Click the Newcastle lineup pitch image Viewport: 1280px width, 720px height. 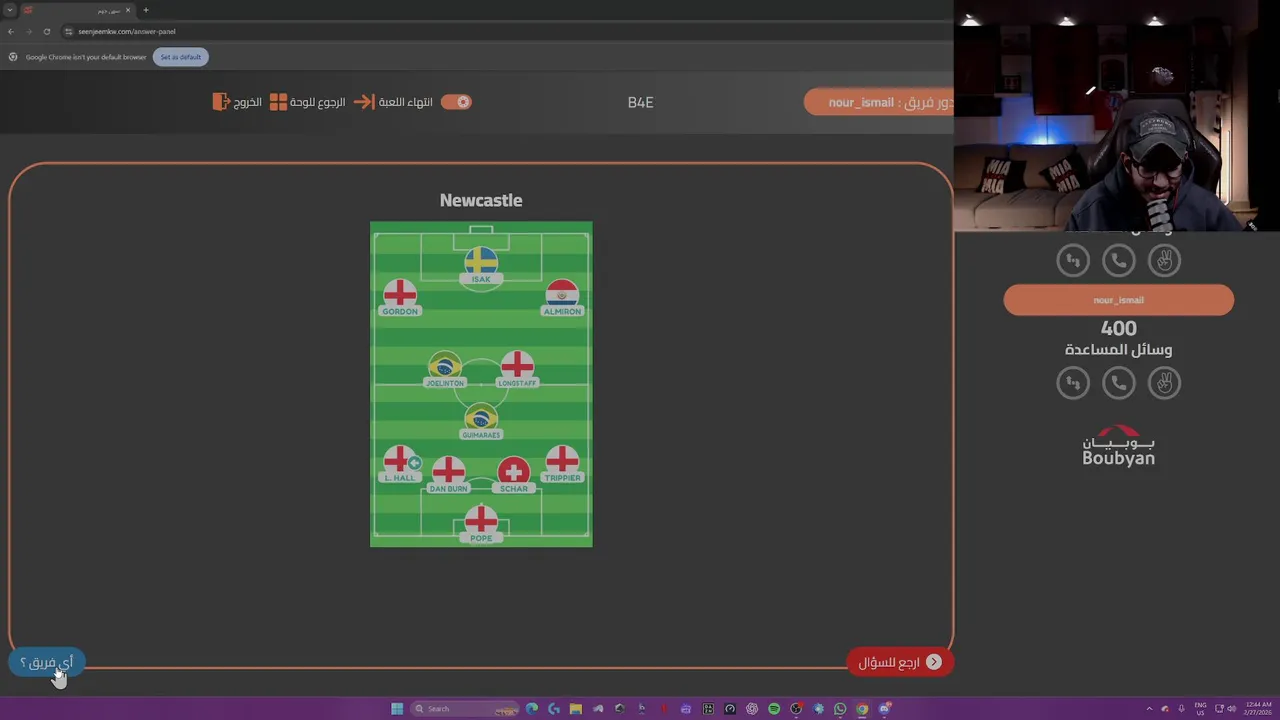tap(481, 384)
